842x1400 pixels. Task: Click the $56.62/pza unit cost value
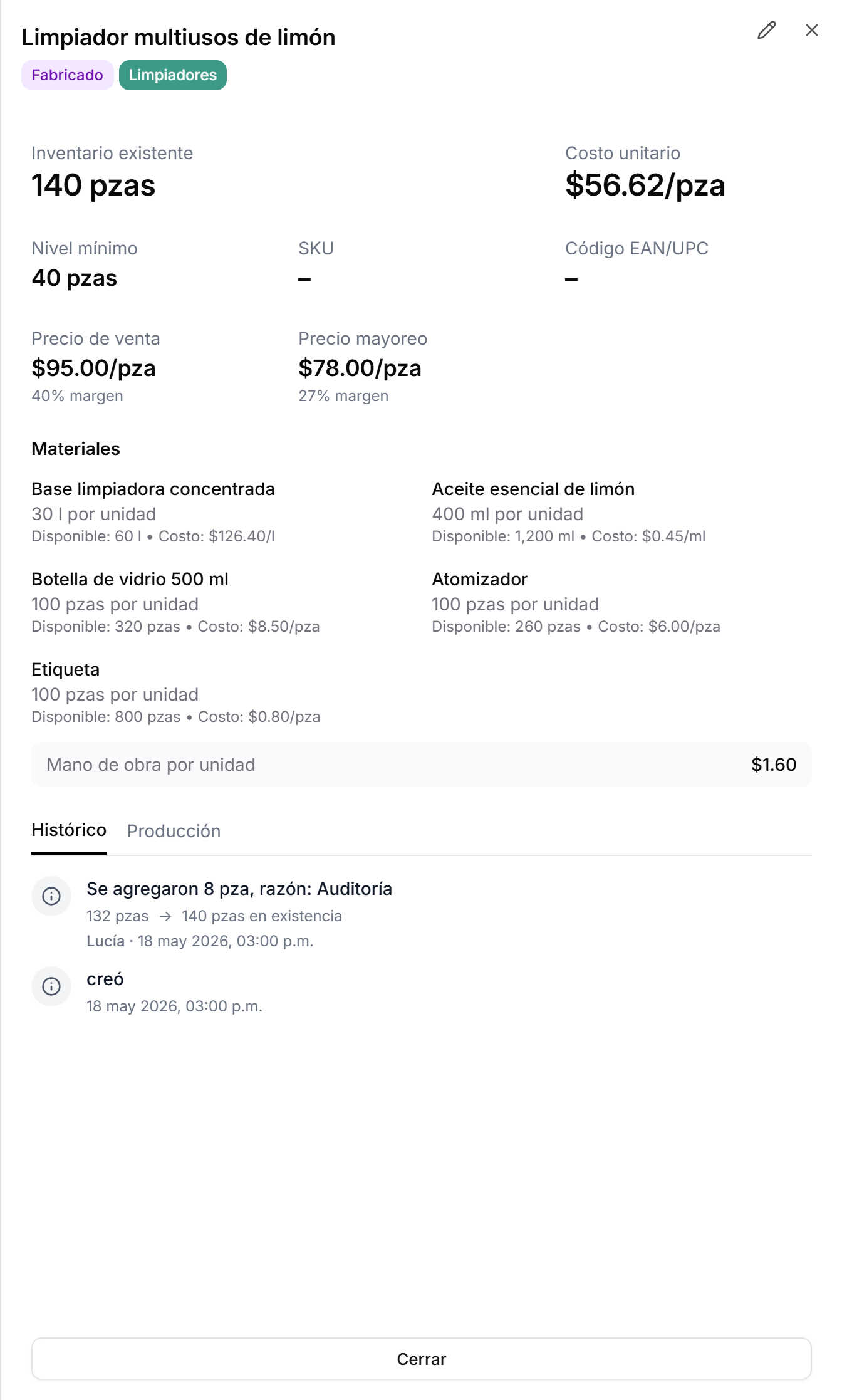tap(645, 185)
